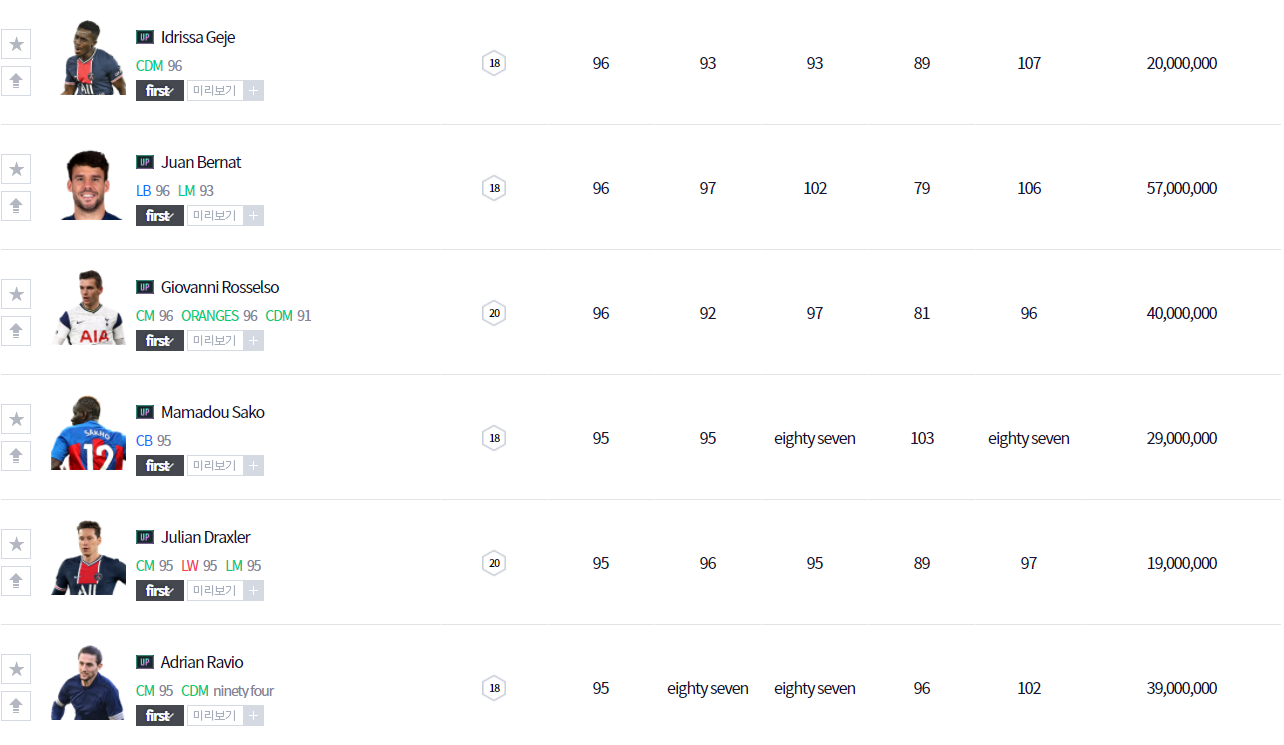
Task: Toggle the favorite star for Adrian Ravio
Action: pos(16,669)
